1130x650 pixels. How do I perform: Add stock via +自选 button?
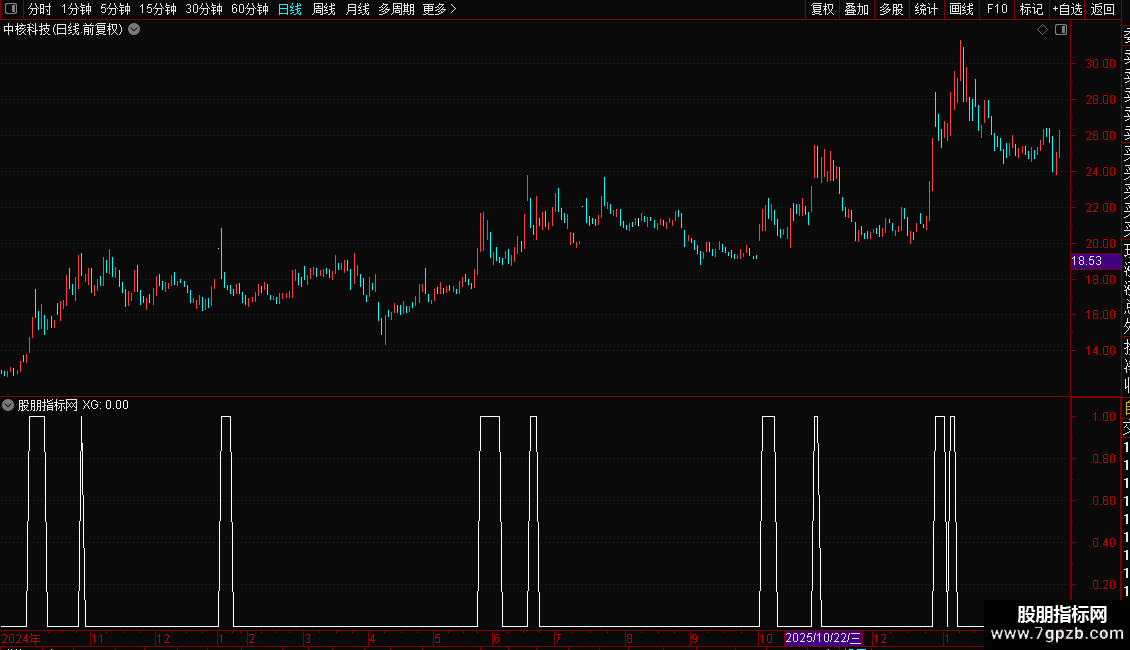click(1067, 9)
